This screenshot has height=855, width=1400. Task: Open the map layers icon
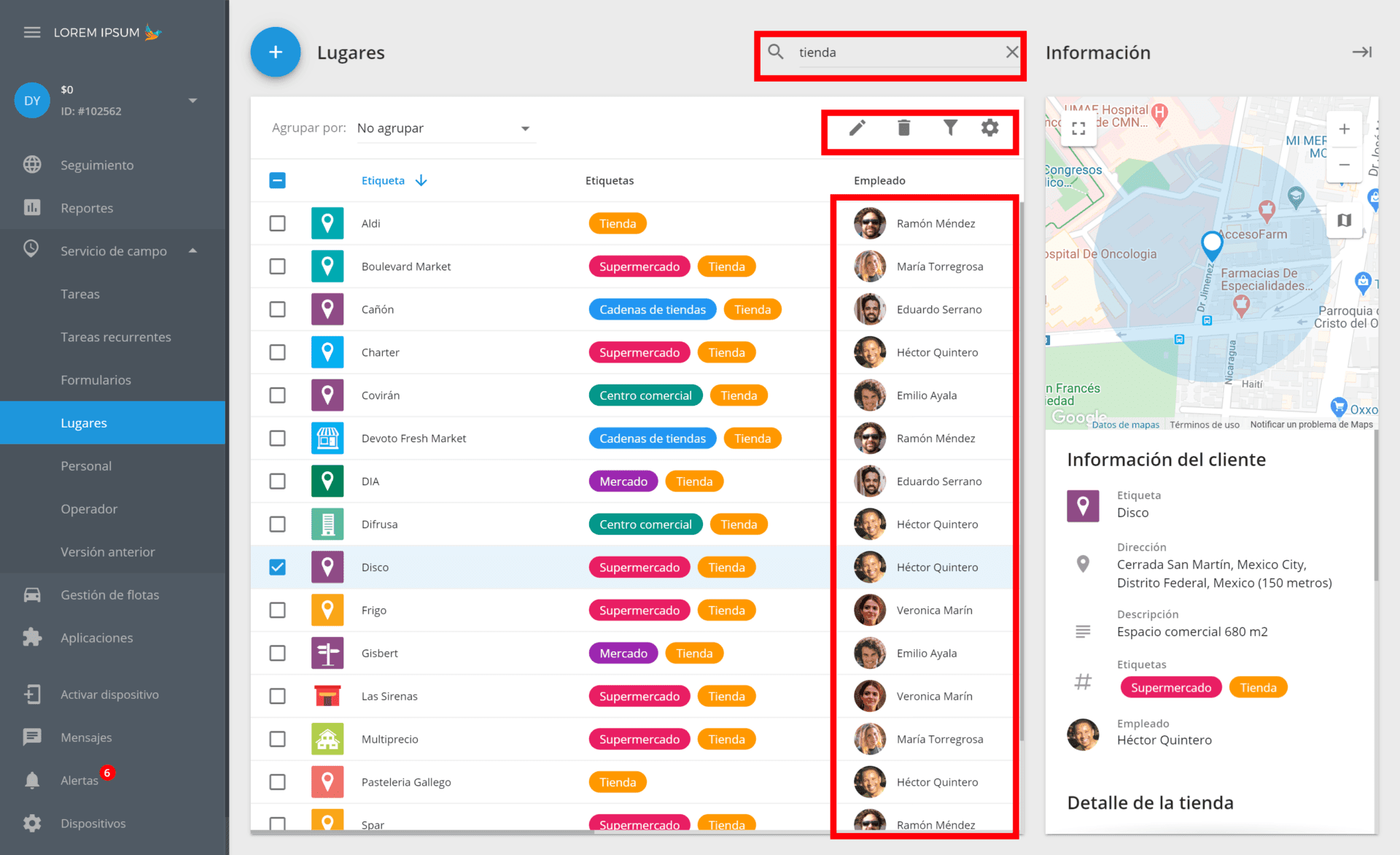[x=1344, y=220]
